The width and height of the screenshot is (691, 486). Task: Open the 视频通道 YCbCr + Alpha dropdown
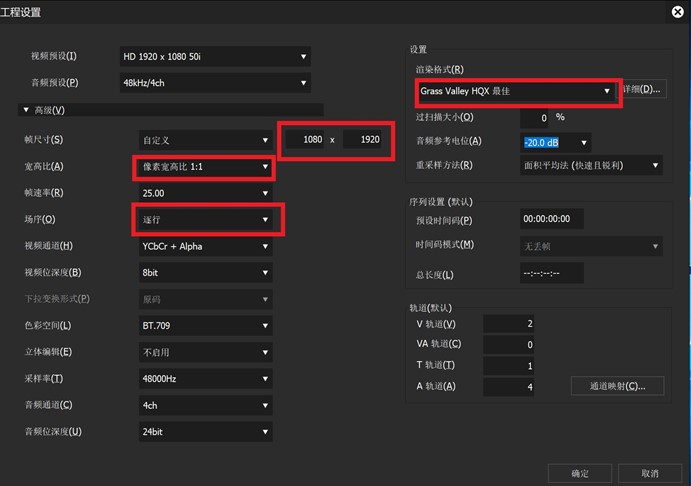(205, 246)
